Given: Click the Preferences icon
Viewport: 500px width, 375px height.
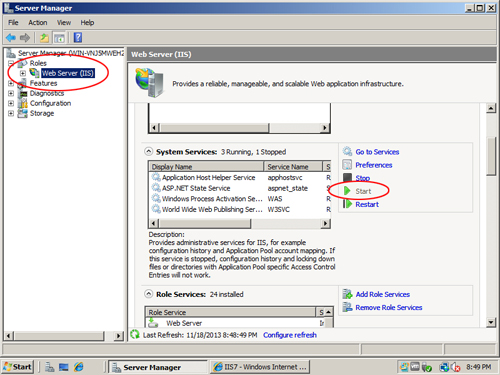Looking at the screenshot, I should click(x=347, y=164).
